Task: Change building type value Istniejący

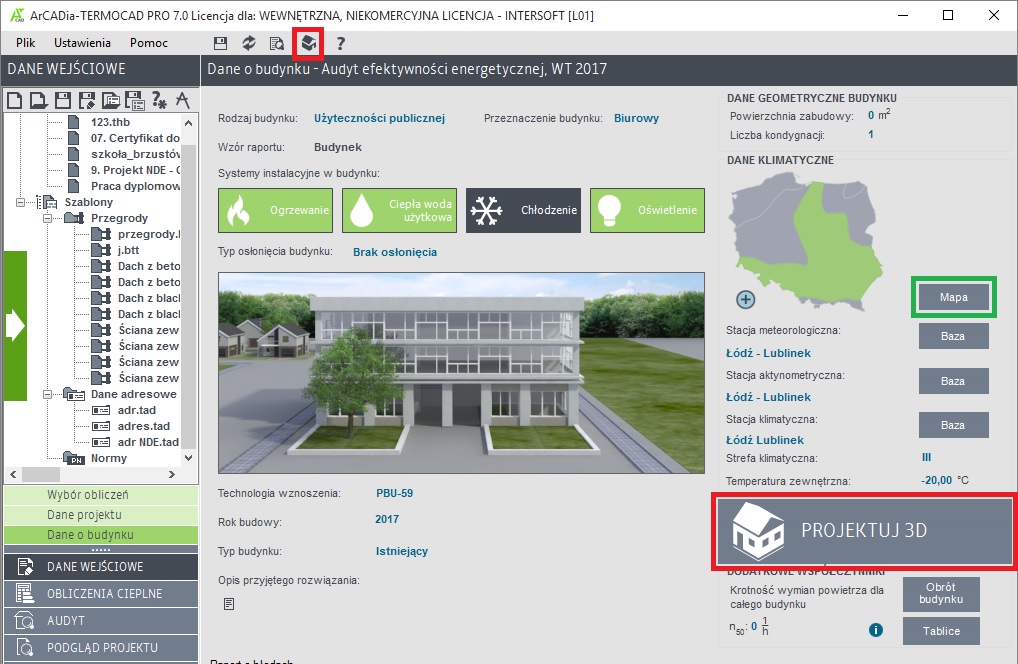Action: (402, 551)
